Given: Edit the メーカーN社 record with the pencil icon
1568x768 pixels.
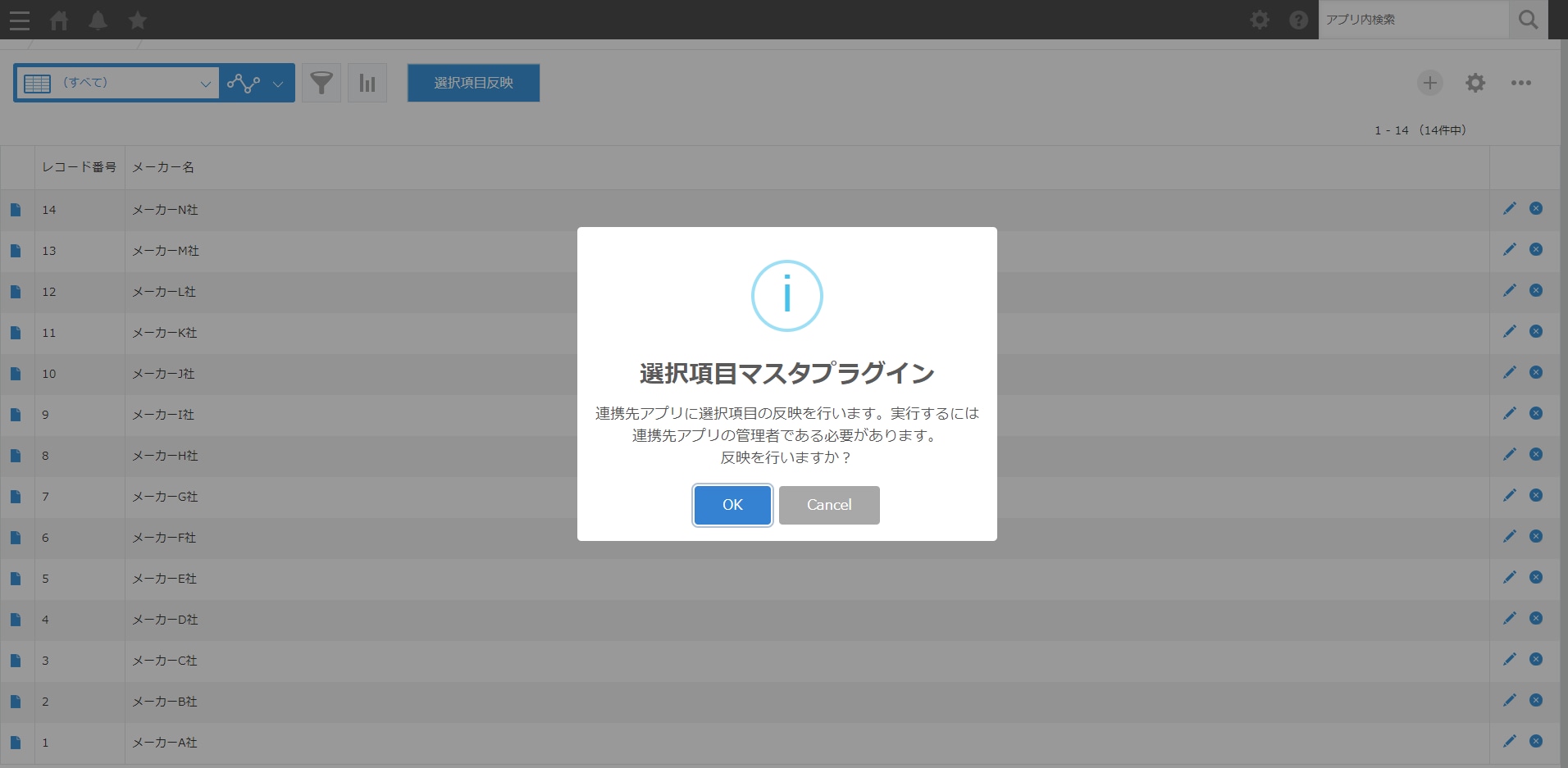Looking at the screenshot, I should coord(1510,208).
